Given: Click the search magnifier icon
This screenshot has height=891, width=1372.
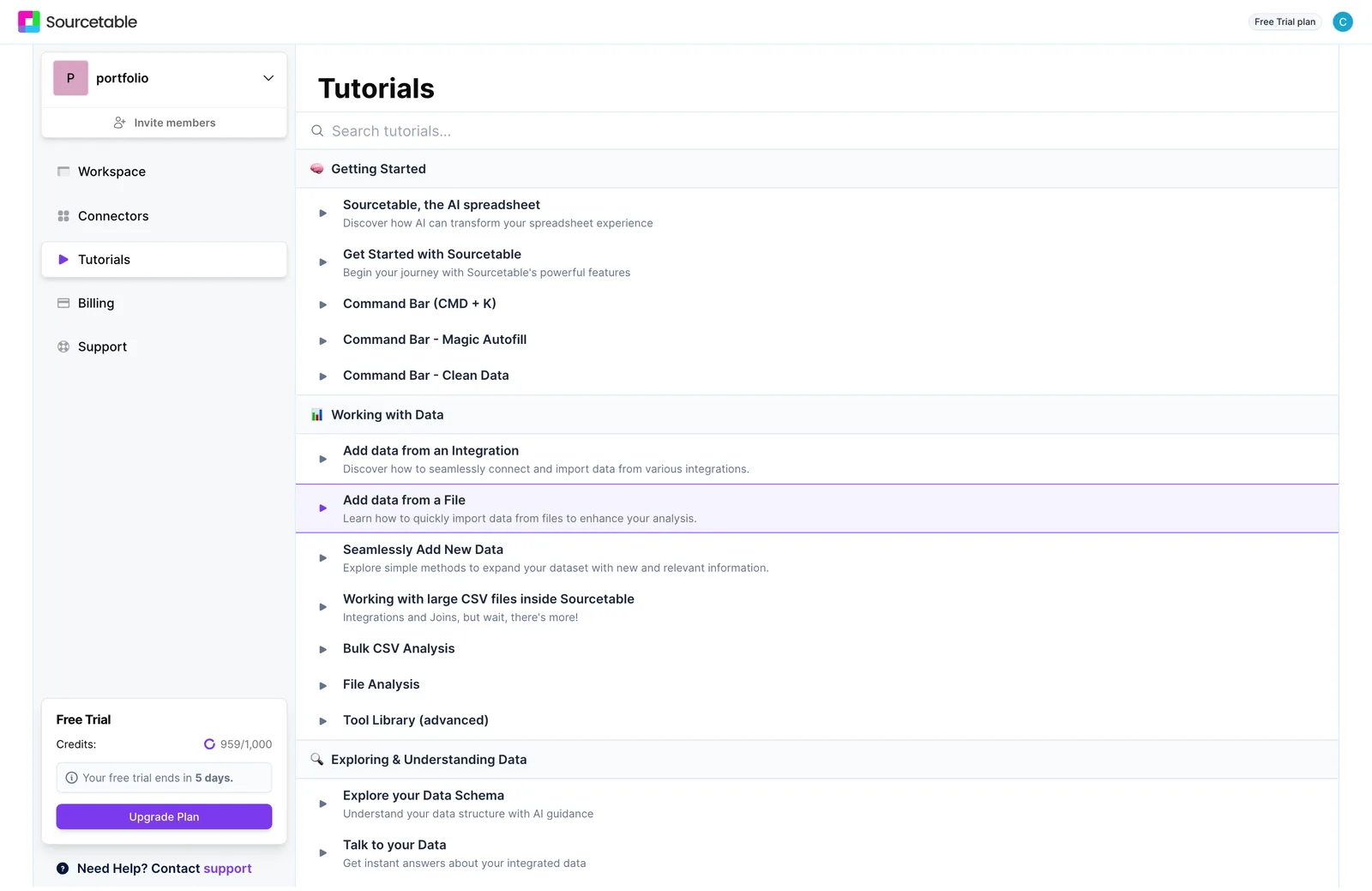Looking at the screenshot, I should 317,131.
